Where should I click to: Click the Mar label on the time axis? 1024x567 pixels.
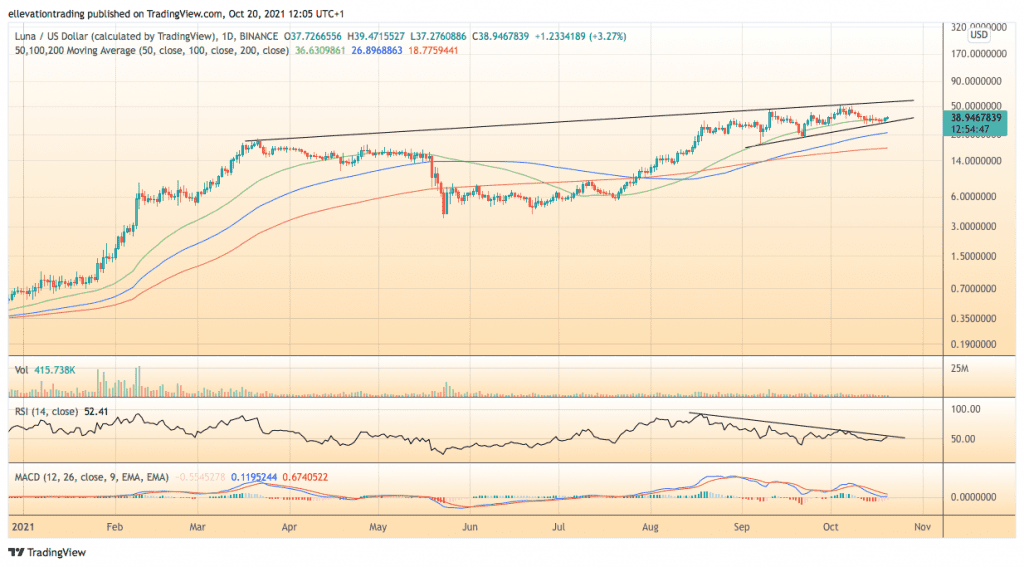point(197,526)
